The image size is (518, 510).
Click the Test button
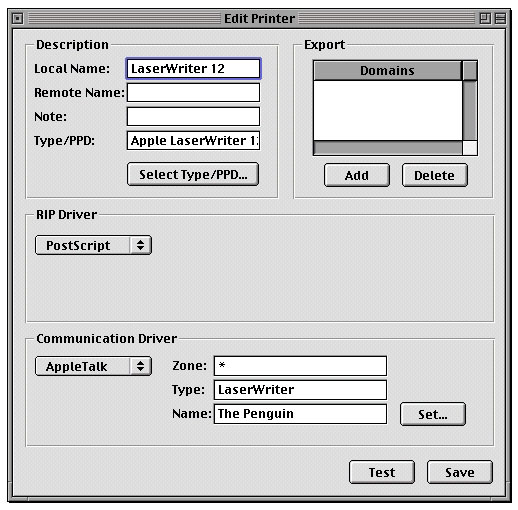382,472
